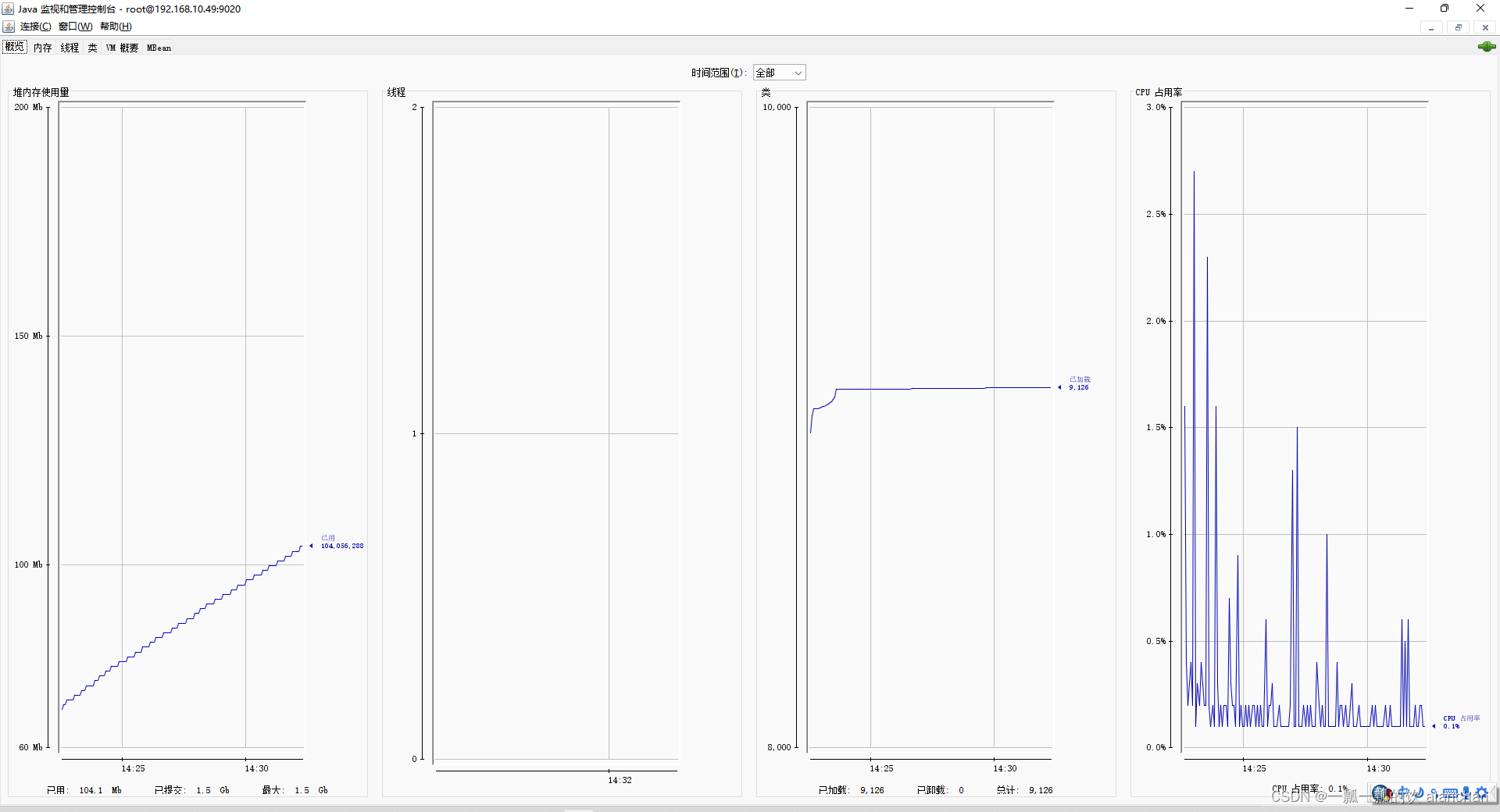This screenshot has width=1500, height=812.
Task: Switch to the 内存 tab
Action: click(x=42, y=48)
